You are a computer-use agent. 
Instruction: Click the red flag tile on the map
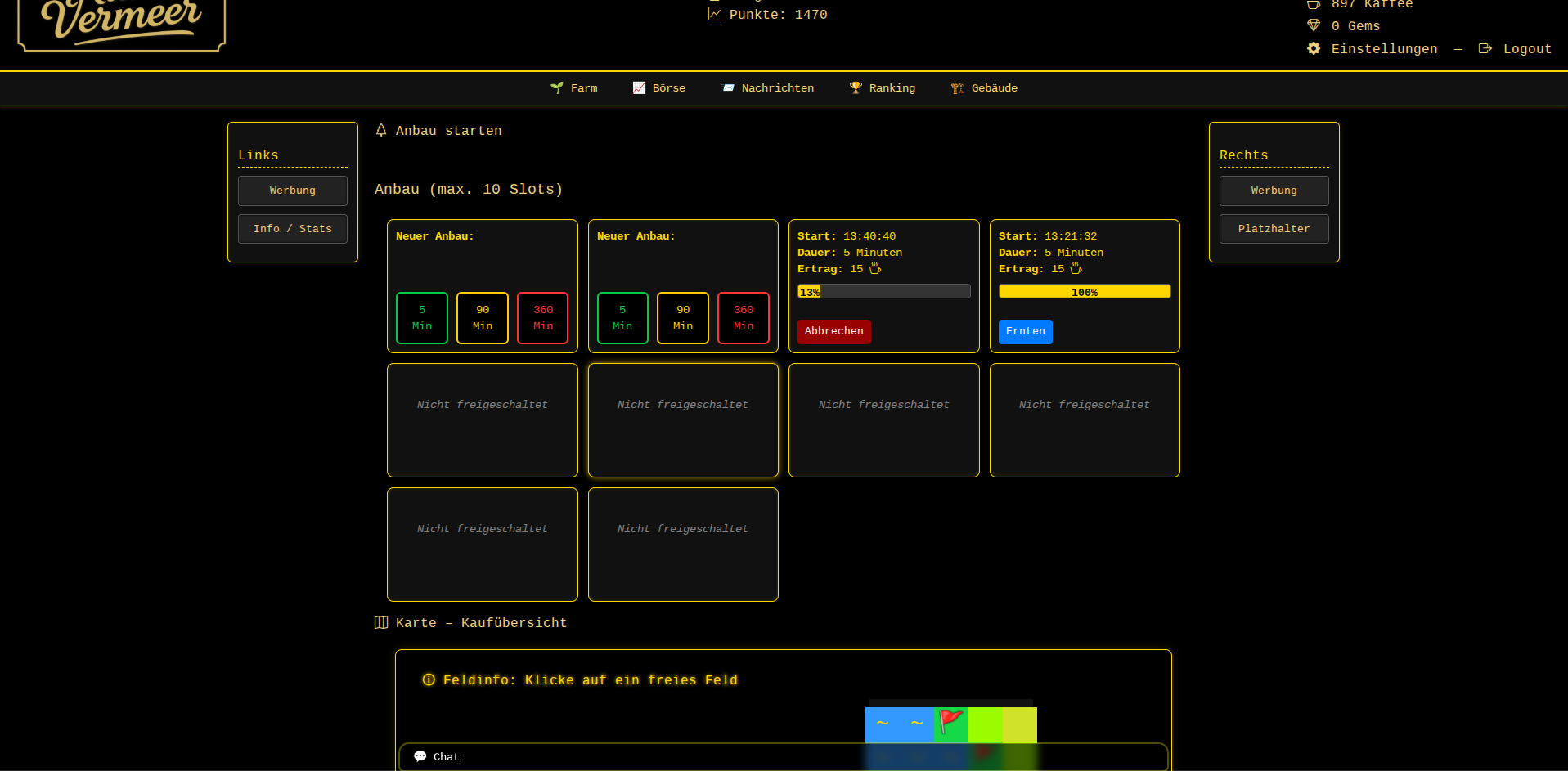pos(950,724)
